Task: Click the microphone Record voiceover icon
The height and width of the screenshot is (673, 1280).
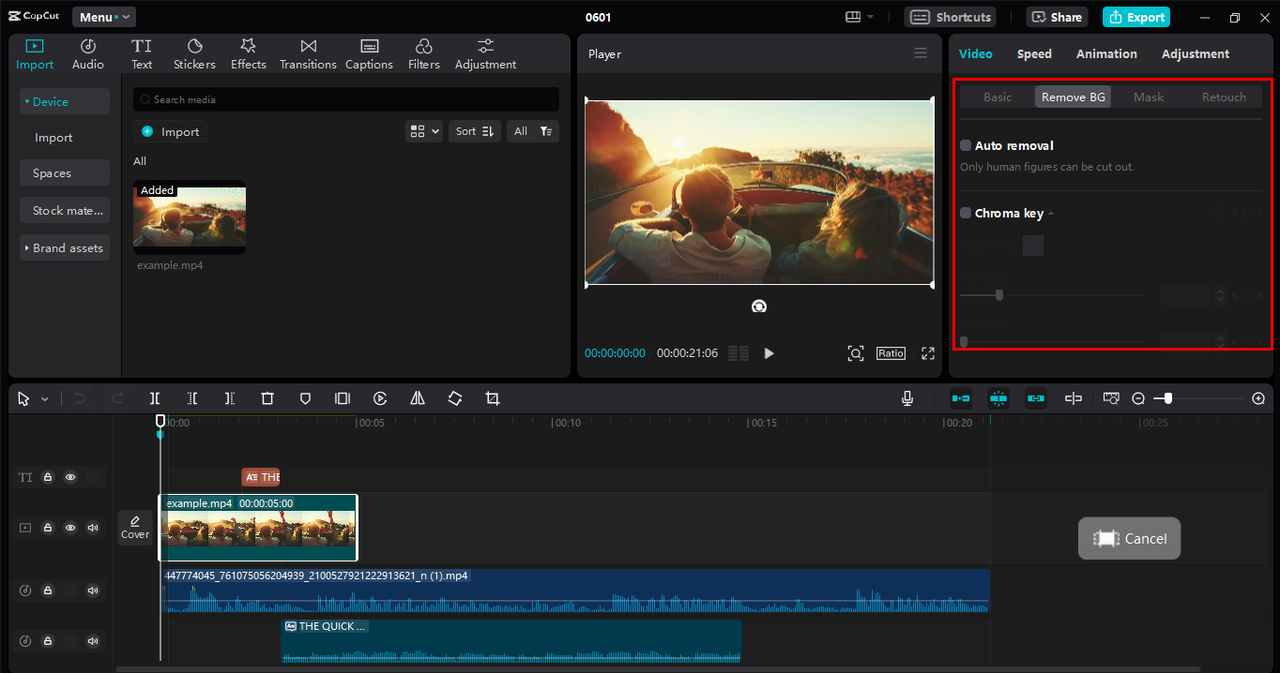Action: [907, 398]
